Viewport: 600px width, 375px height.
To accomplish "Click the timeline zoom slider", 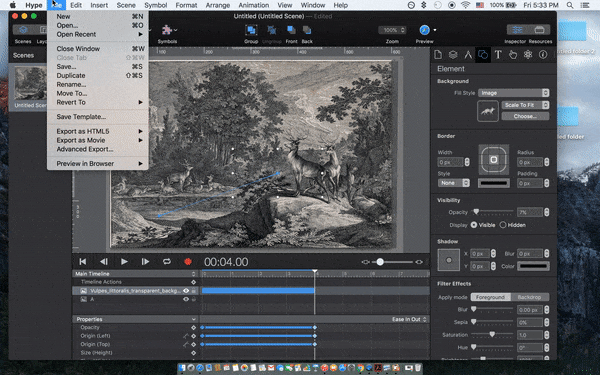I will point(392,262).
